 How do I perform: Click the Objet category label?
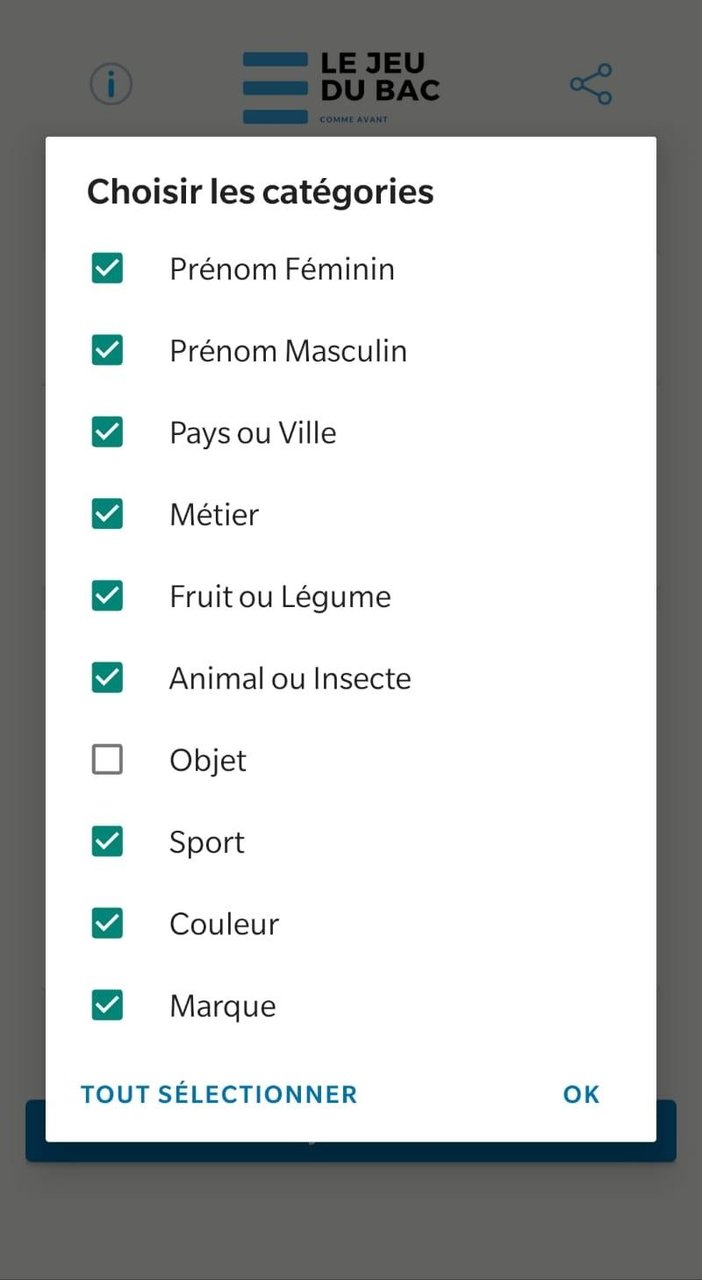[x=207, y=760]
